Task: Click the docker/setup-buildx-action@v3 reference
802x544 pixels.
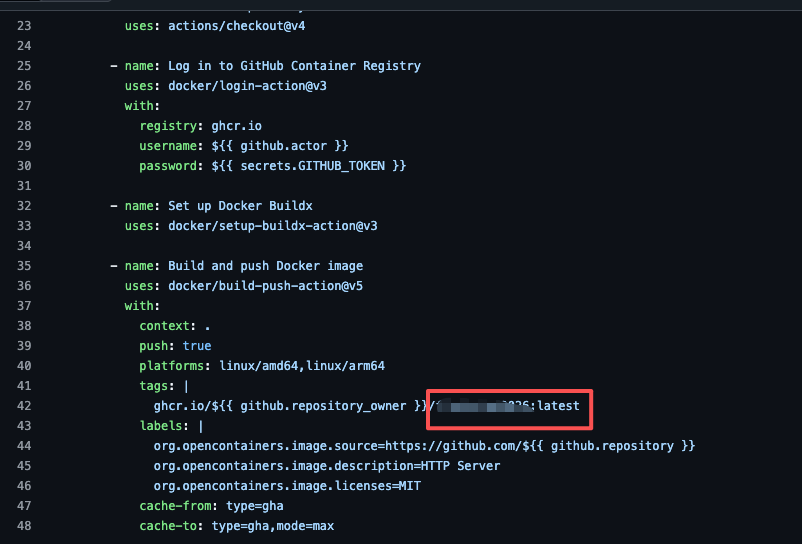Action: [x=272, y=226]
